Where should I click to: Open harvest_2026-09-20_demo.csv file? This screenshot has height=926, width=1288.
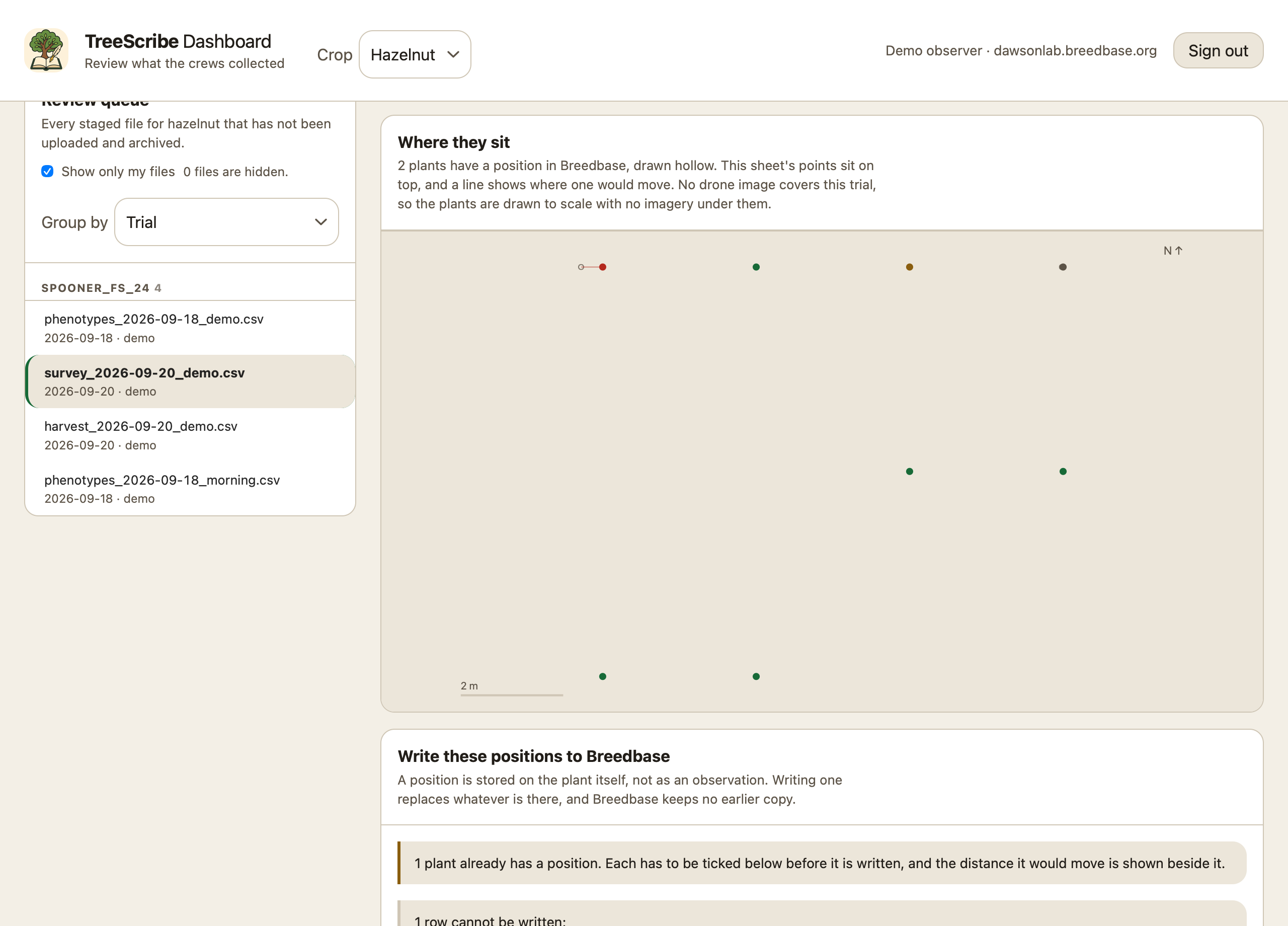(190, 435)
